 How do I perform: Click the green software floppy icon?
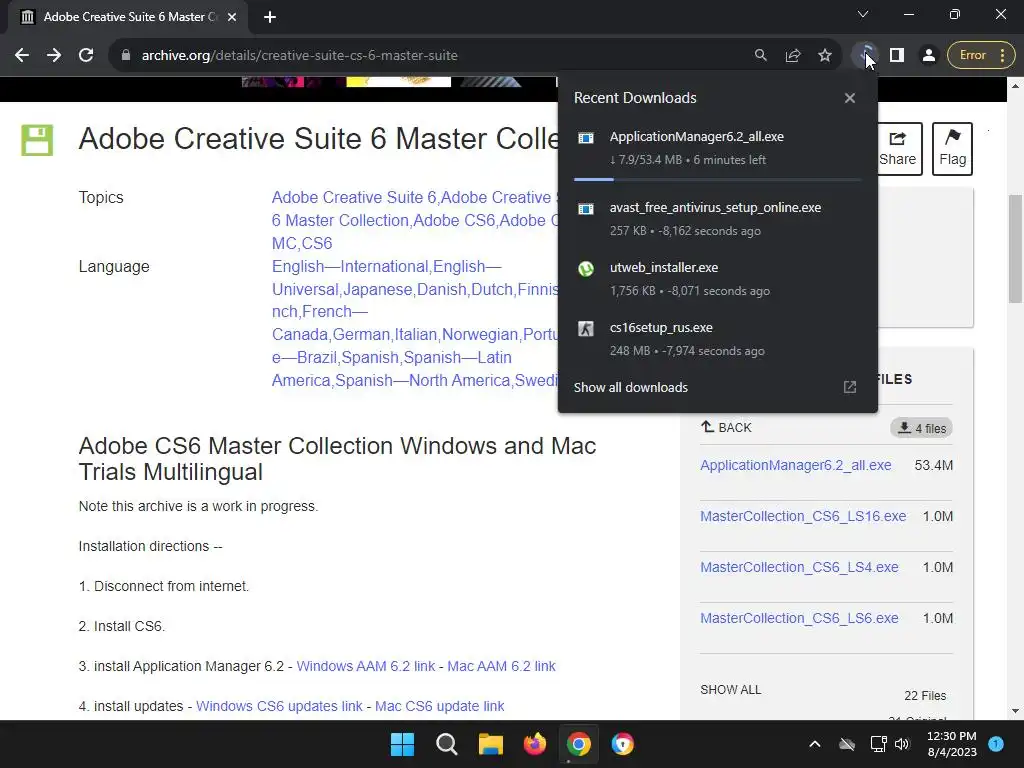click(x=37, y=140)
